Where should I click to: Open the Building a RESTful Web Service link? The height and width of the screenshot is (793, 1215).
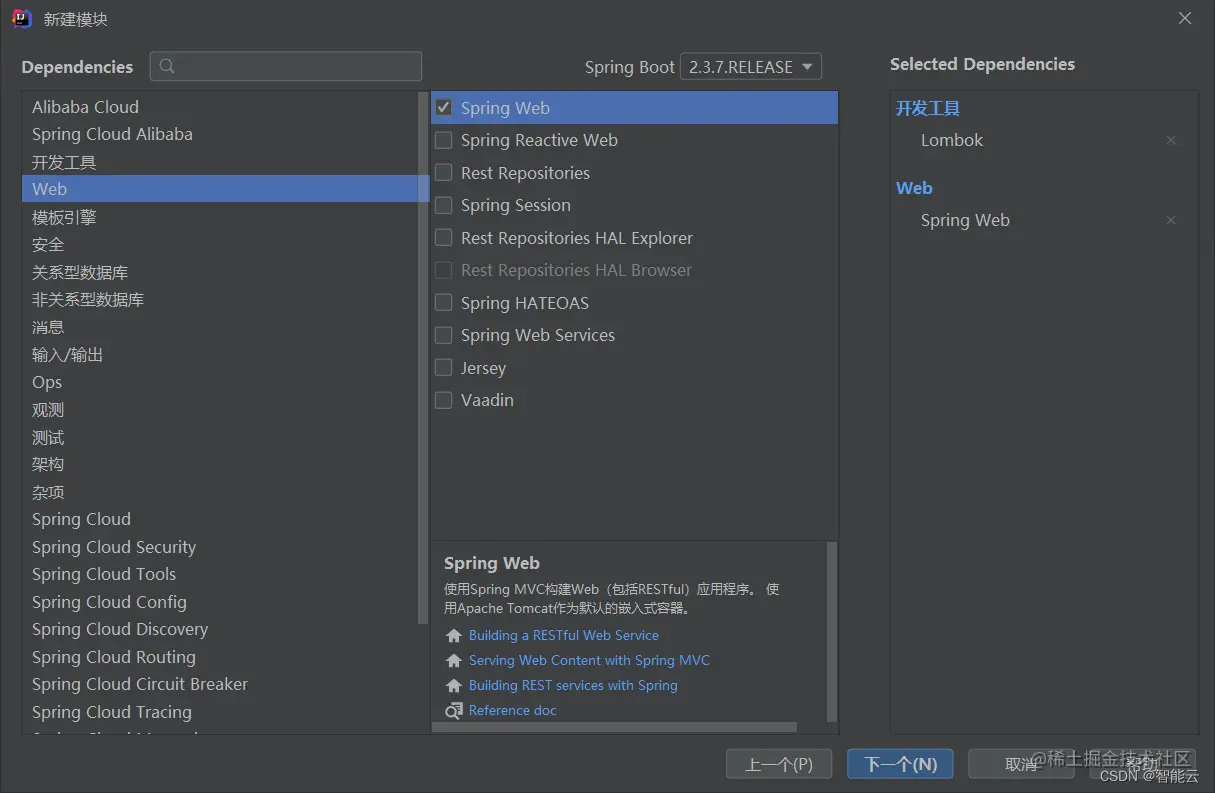(x=564, y=635)
